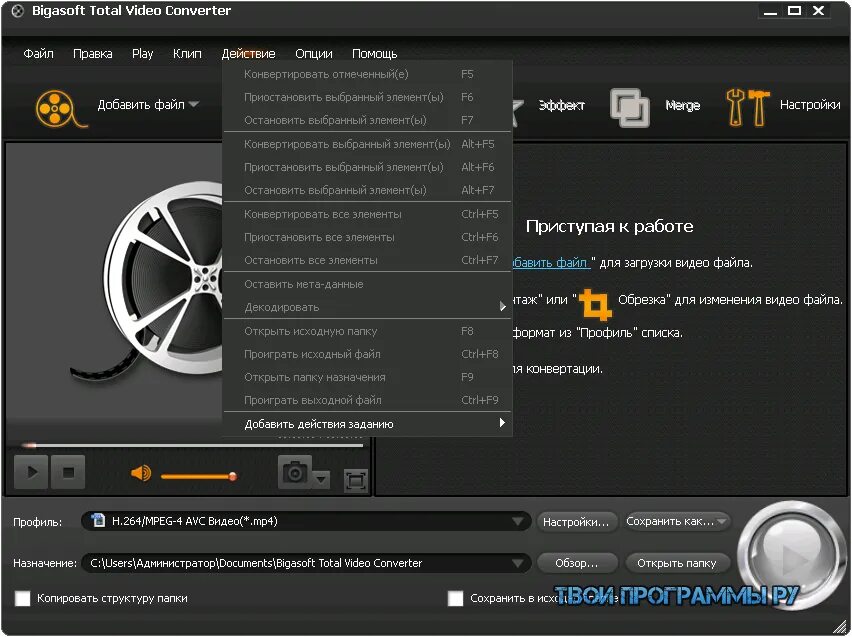Toggle fullscreen preview icon

pyautogui.click(x=355, y=480)
